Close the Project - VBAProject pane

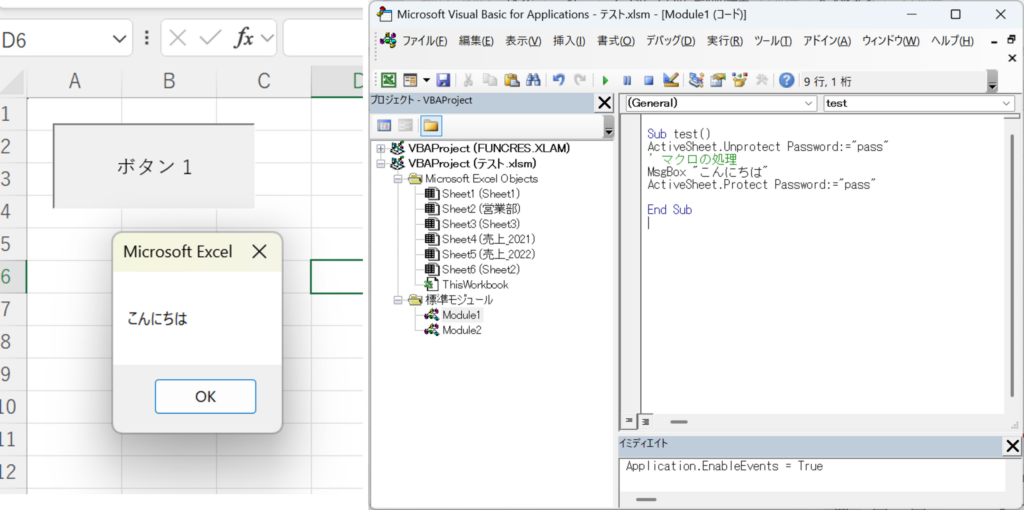(x=605, y=103)
